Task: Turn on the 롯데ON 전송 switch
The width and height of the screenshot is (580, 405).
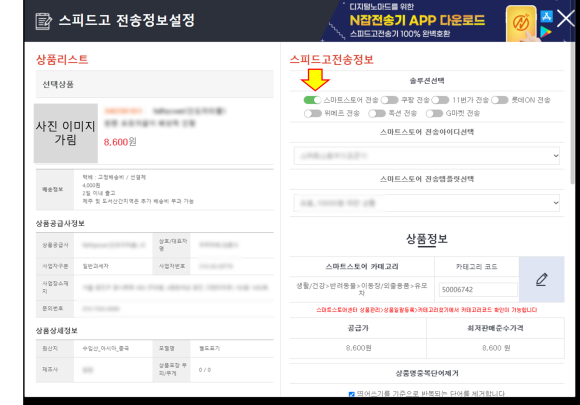Action: point(500,100)
